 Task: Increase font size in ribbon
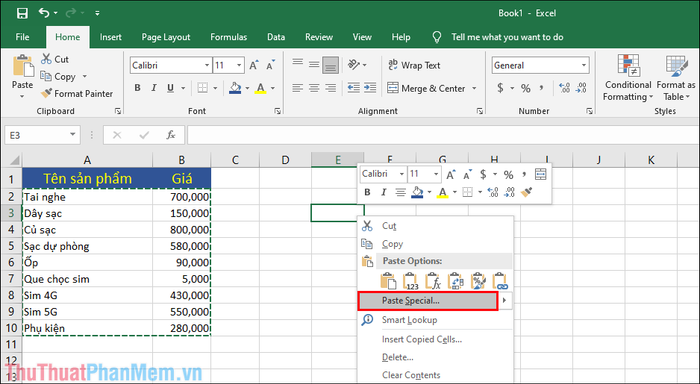254,66
